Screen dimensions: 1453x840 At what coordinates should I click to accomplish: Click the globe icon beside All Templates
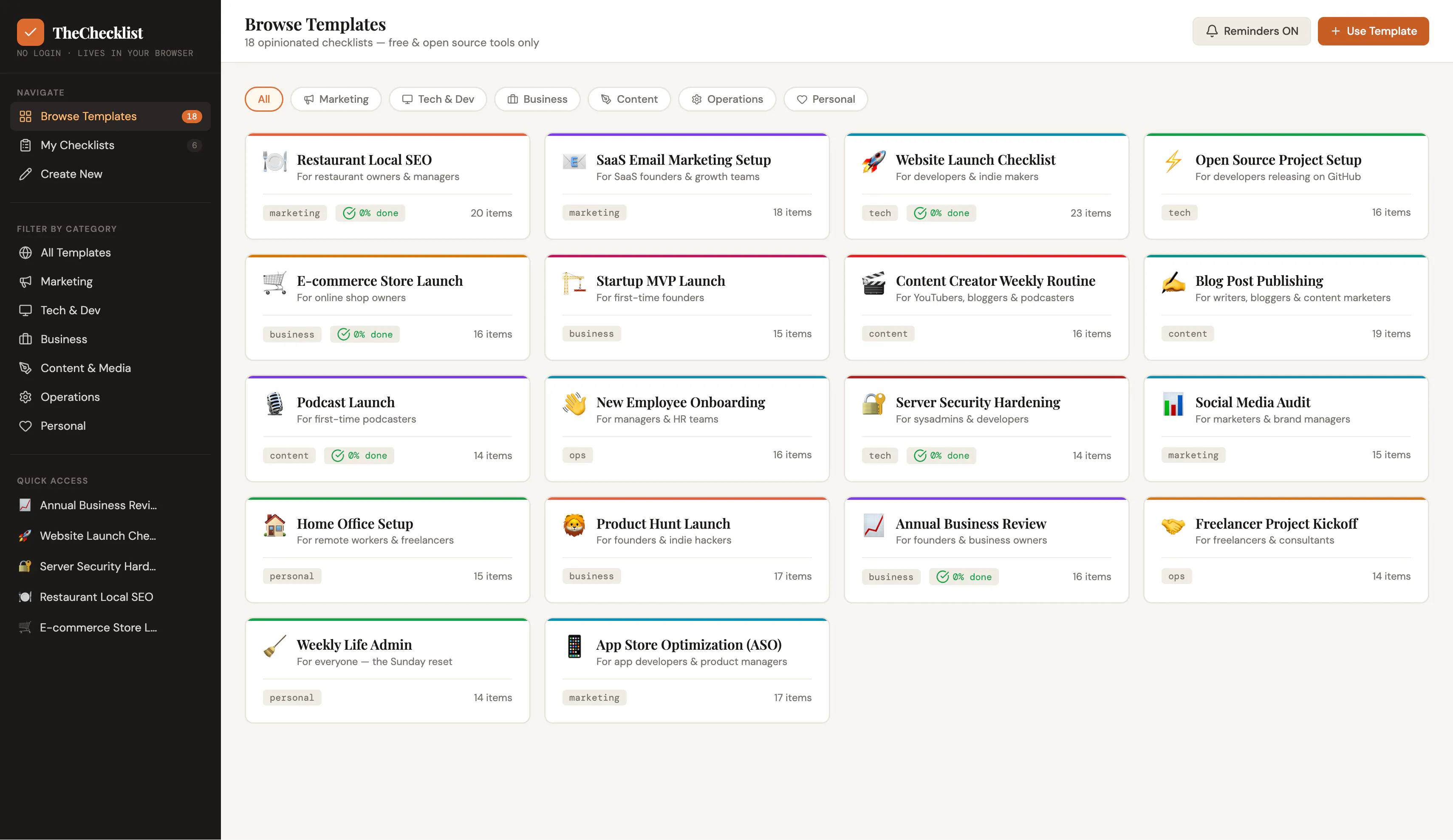(25, 253)
